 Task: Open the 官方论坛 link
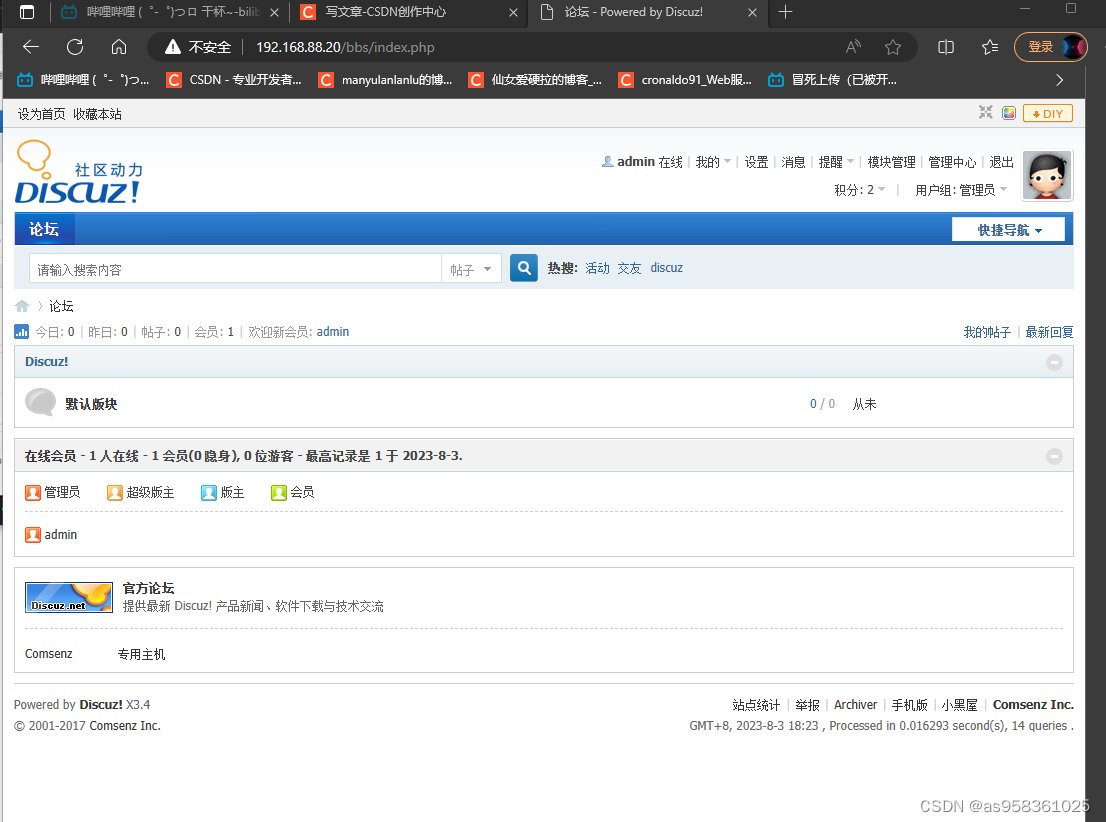pos(148,588)
